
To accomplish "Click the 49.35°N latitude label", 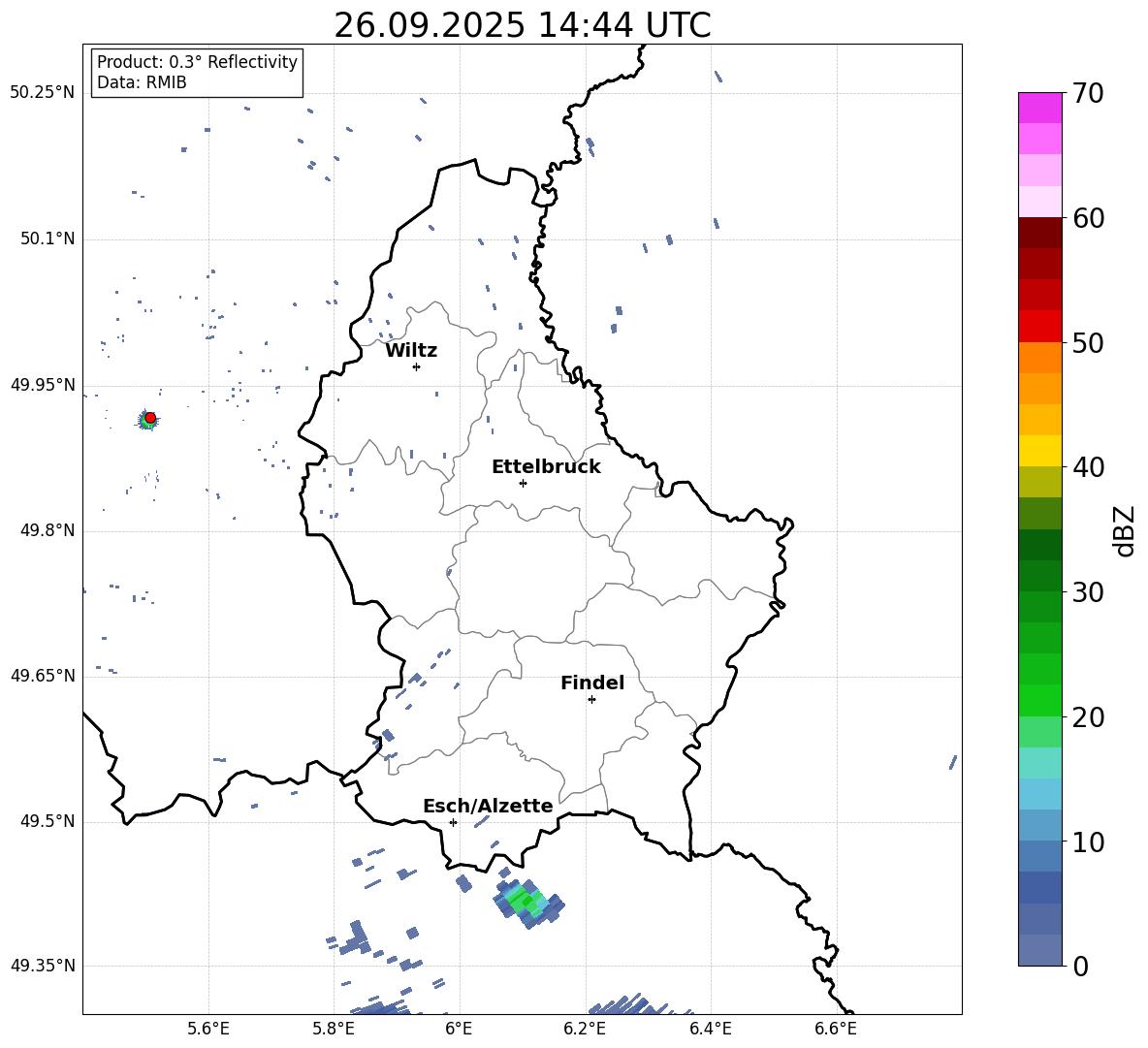I will point(43,966).
